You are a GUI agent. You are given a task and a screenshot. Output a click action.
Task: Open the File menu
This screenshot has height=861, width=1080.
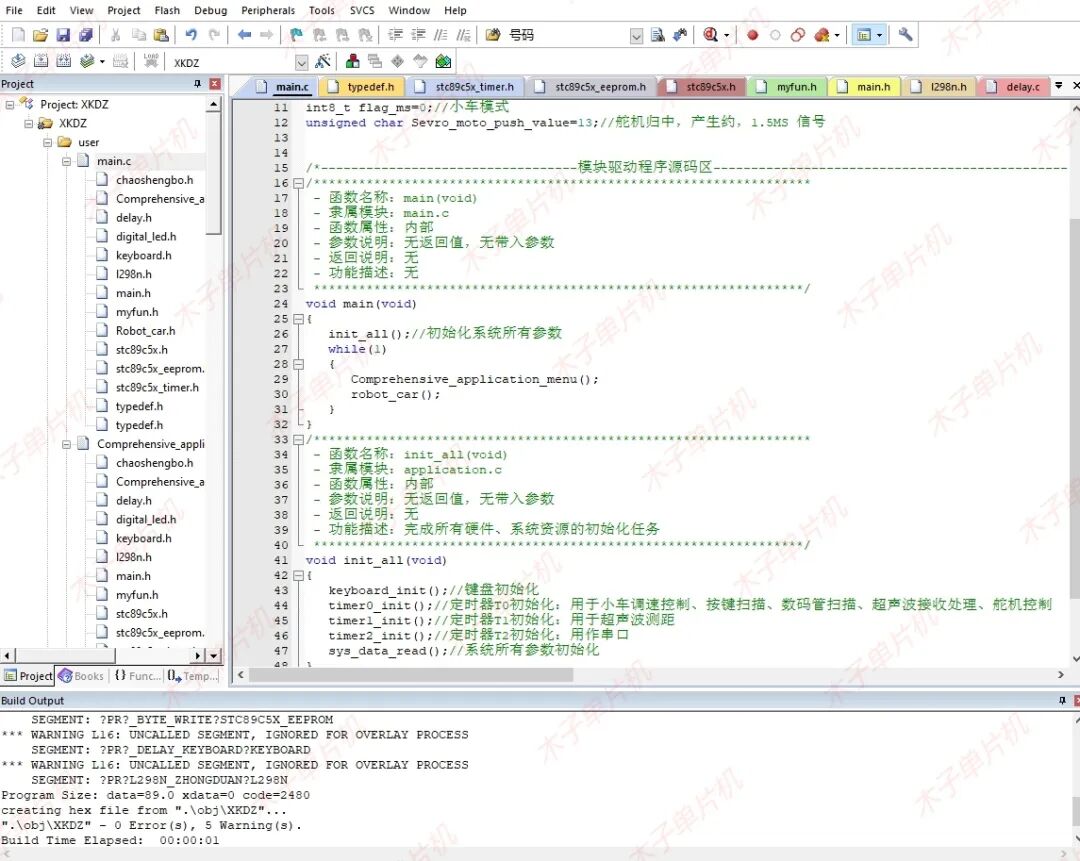coord(14,10)
